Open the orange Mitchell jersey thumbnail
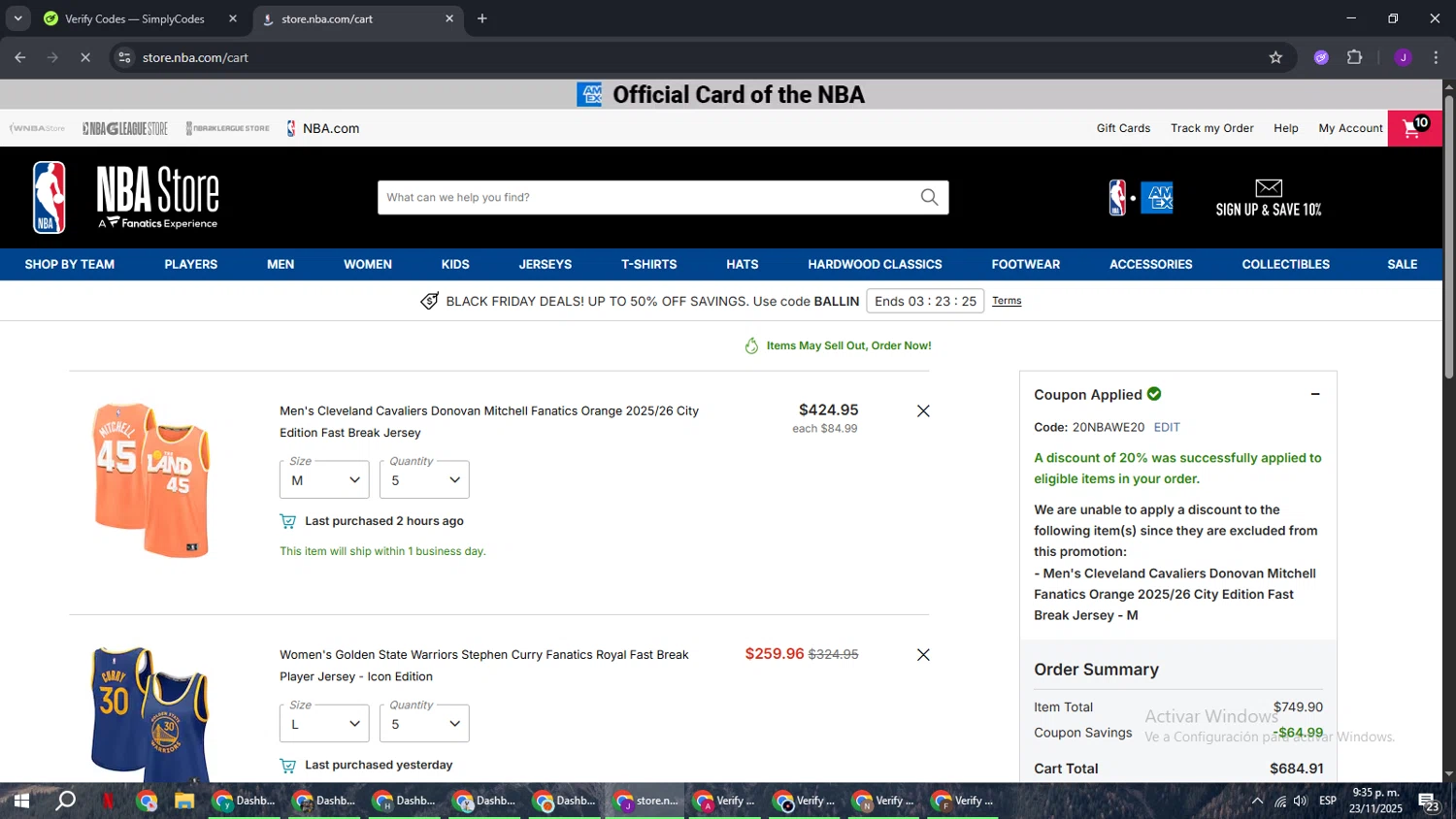 click(151, 480)
